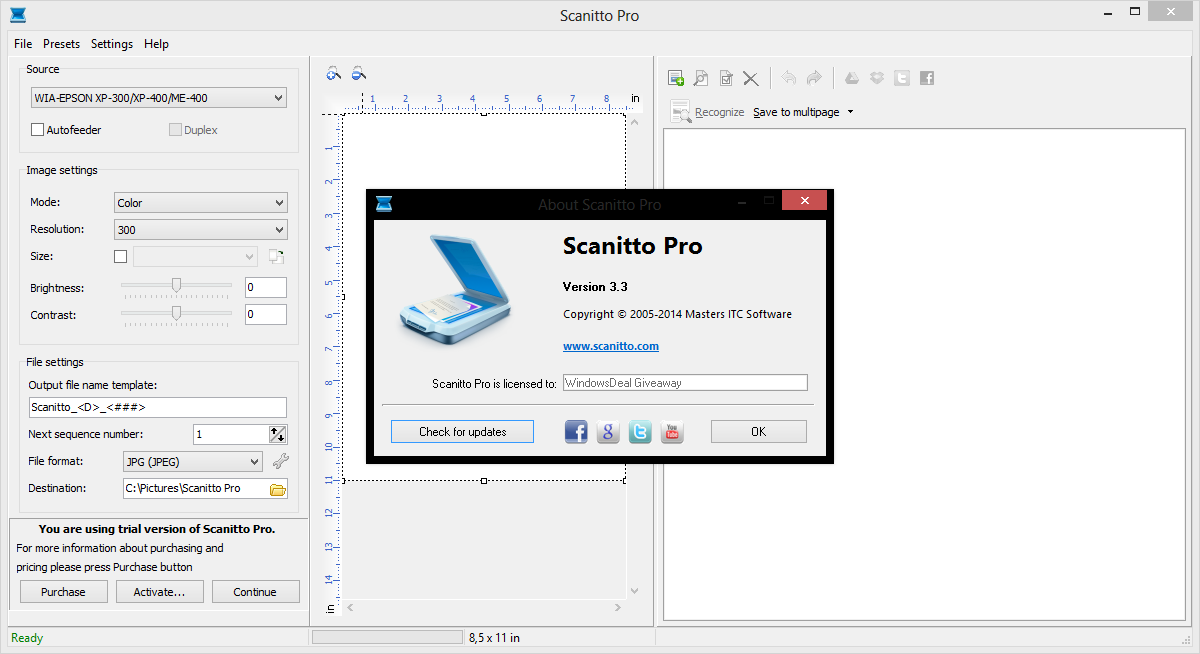Open the Settings menu
This screenshot has height=654, width=1200.
112,44
